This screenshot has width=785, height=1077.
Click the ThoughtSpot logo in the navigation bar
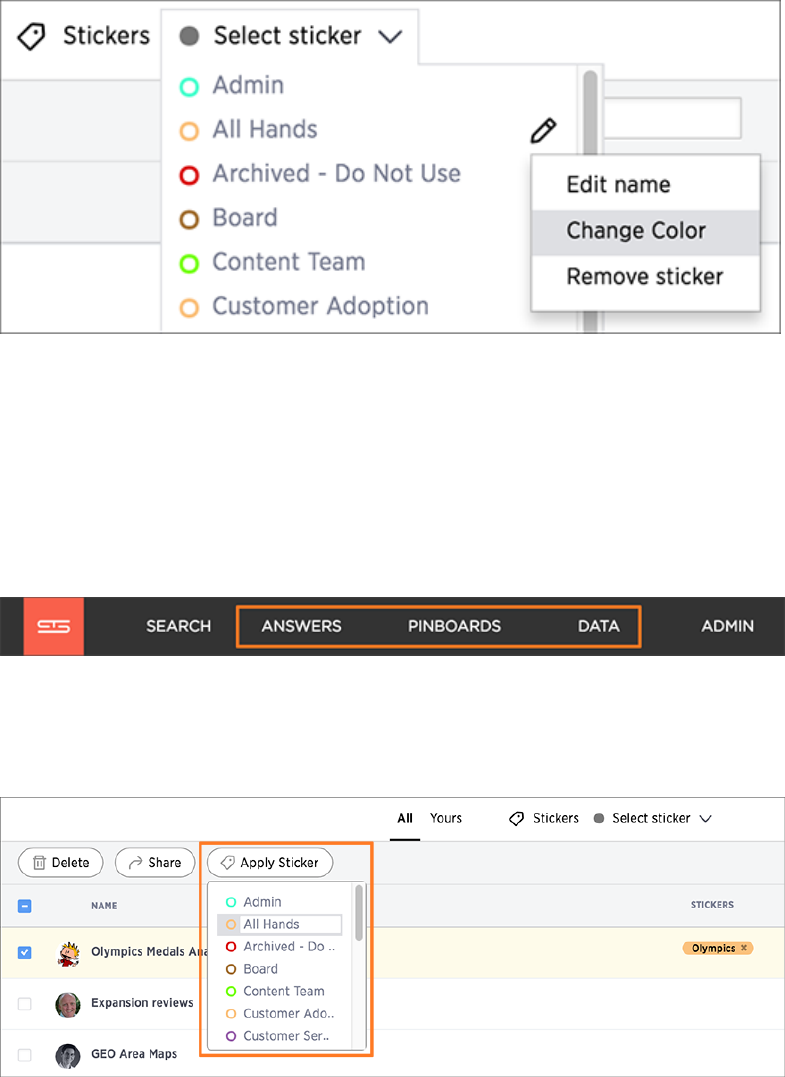pos(54,627)
